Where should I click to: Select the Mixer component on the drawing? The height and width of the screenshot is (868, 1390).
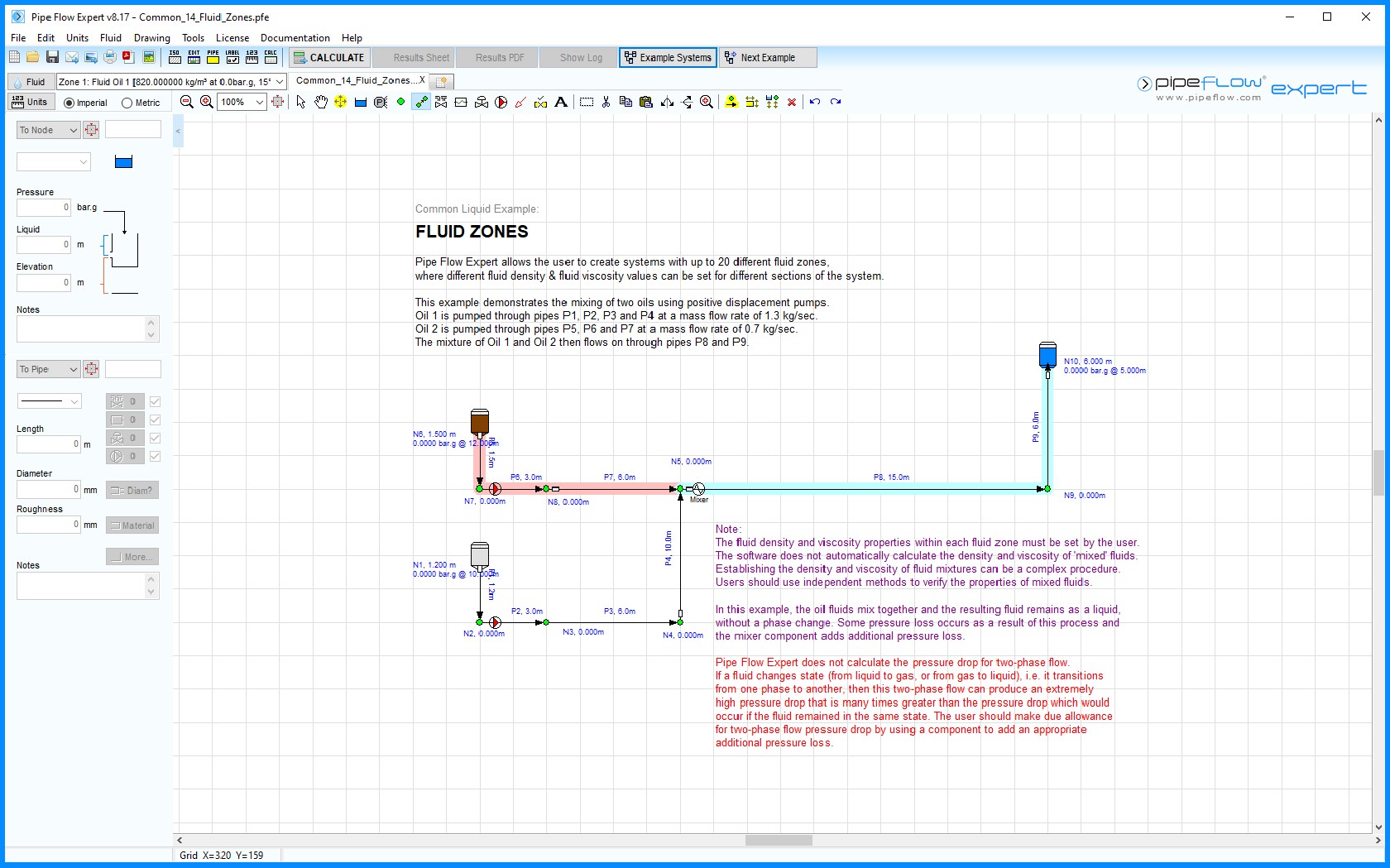[x=698, y=489]
